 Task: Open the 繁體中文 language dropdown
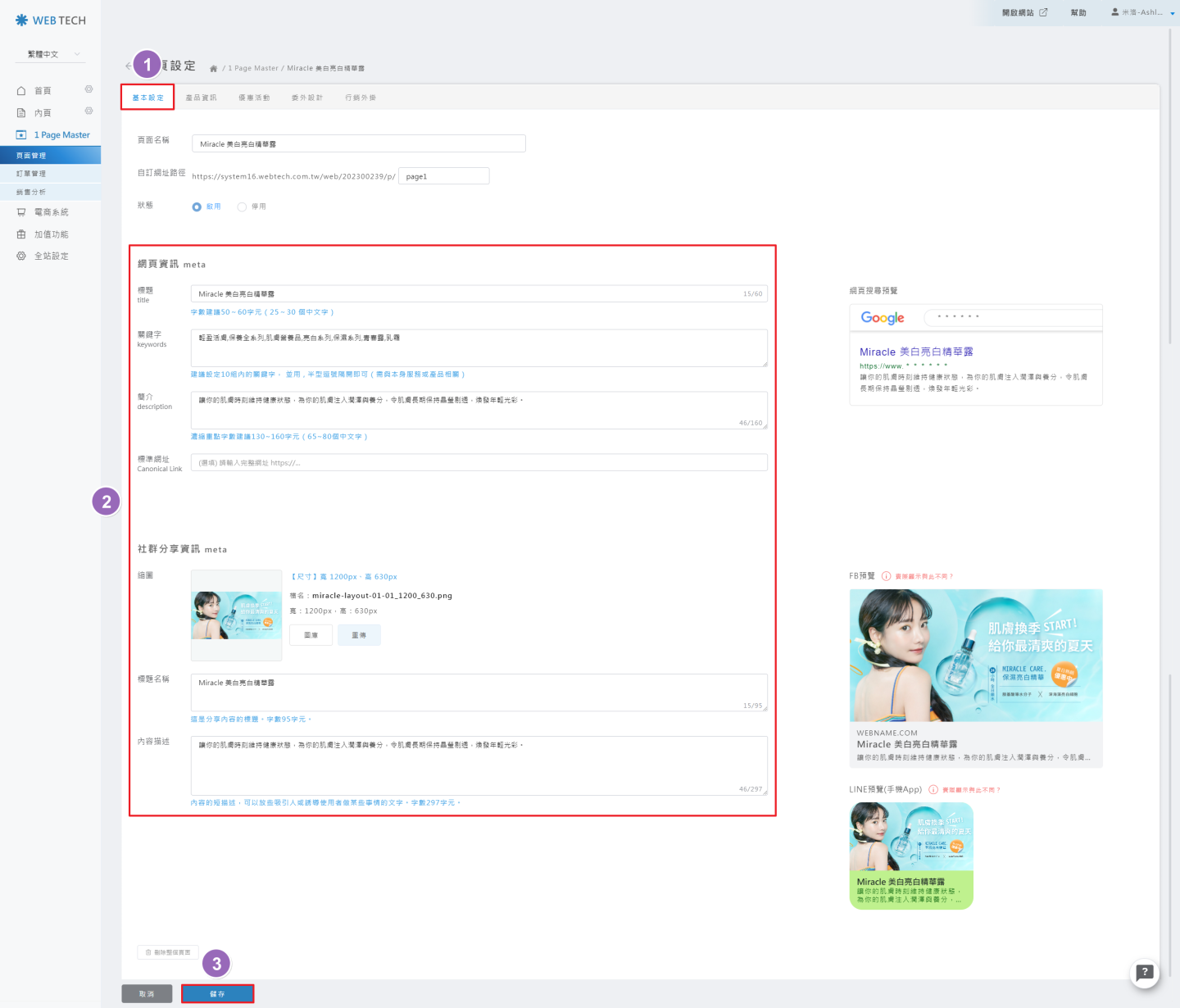[x=50, y=54]
